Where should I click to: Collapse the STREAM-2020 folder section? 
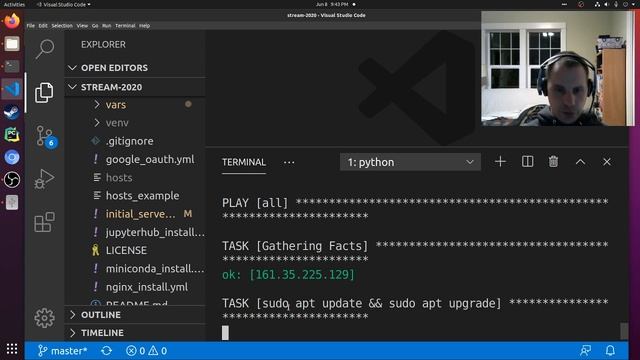[x=135, y=87]
